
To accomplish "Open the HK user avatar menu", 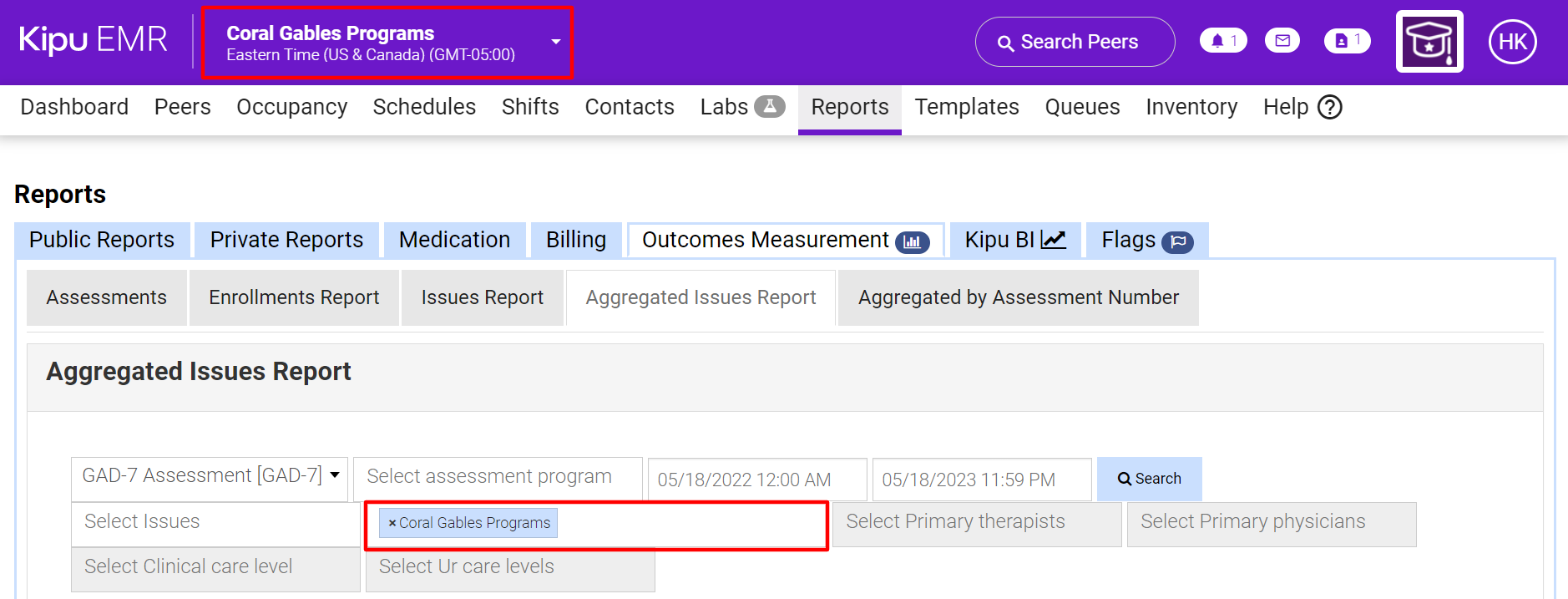I will pos(1512,42).
